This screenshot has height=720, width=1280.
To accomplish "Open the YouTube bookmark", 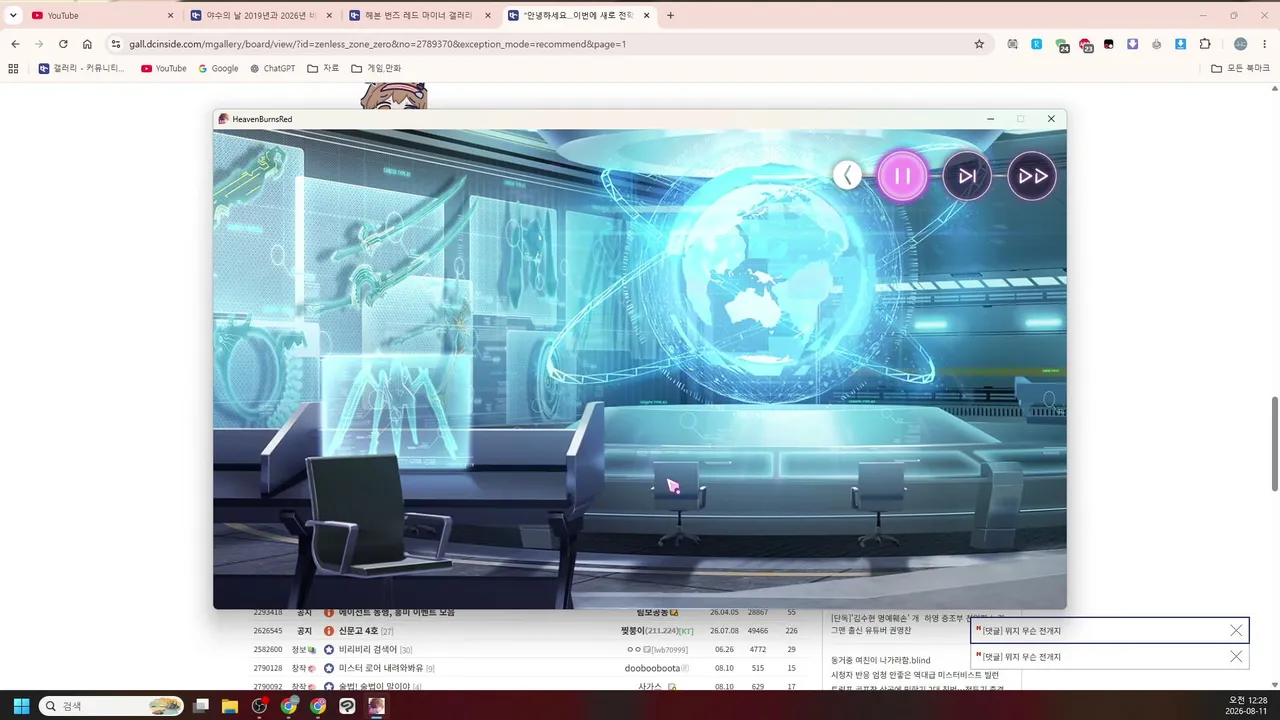I will [164, 68].
